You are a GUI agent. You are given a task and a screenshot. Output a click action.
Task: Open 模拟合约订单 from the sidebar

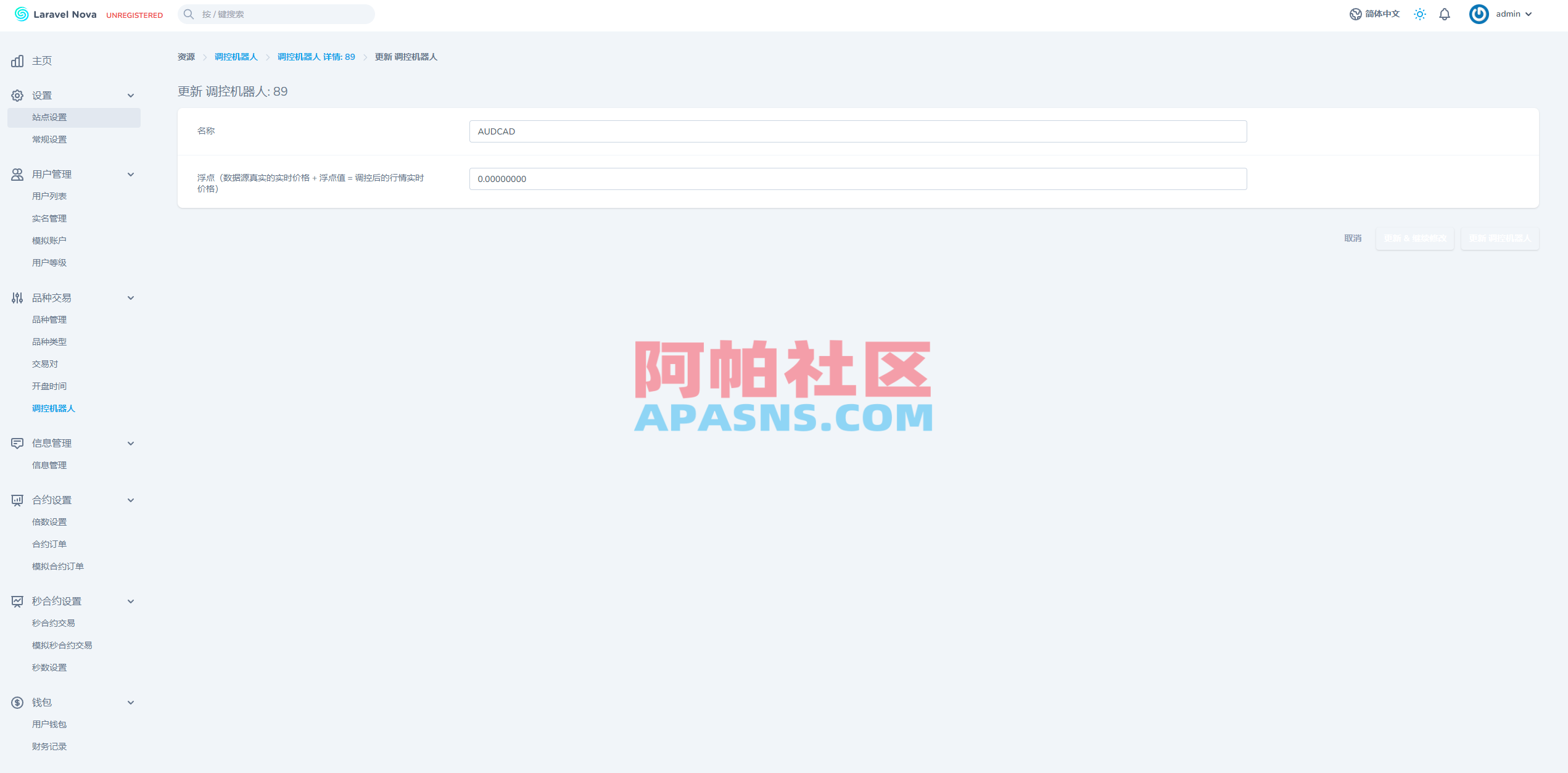pos(57,566)
